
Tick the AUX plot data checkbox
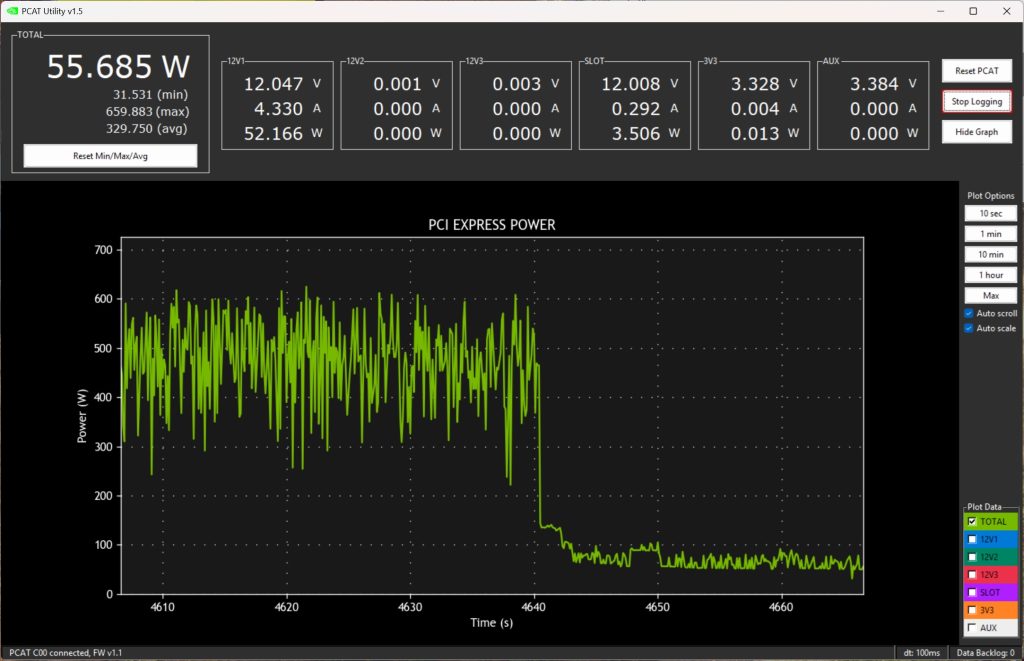(973, 628)
